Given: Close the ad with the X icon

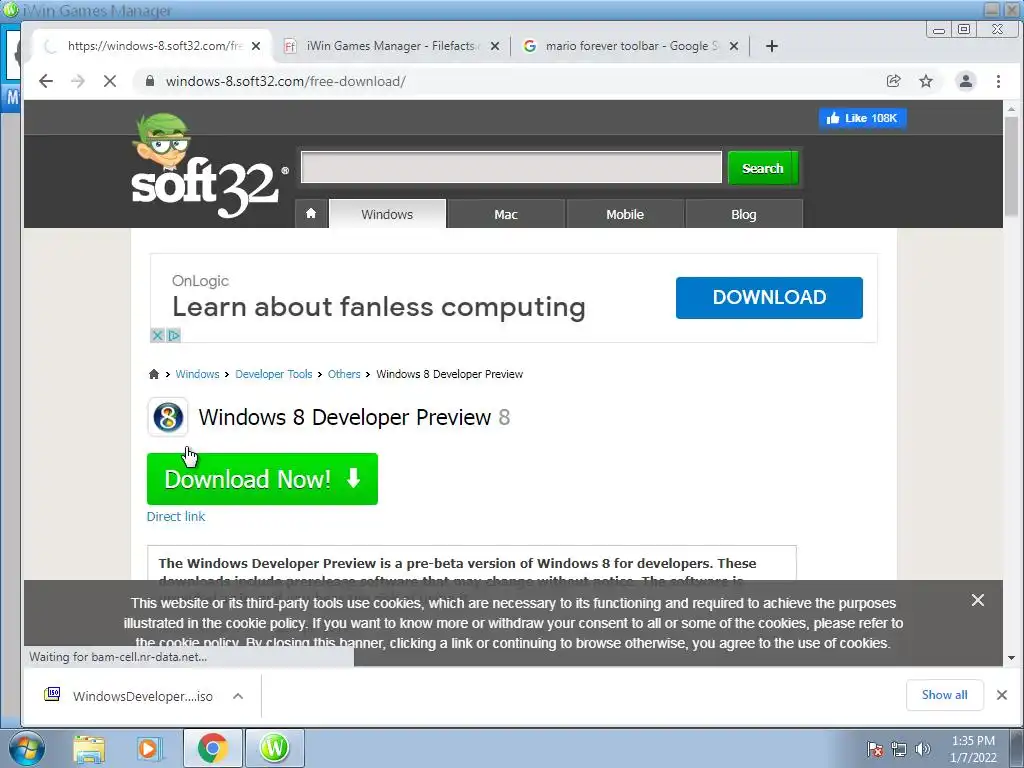Looking at the screenshot, I should click(x=157, y=336).
